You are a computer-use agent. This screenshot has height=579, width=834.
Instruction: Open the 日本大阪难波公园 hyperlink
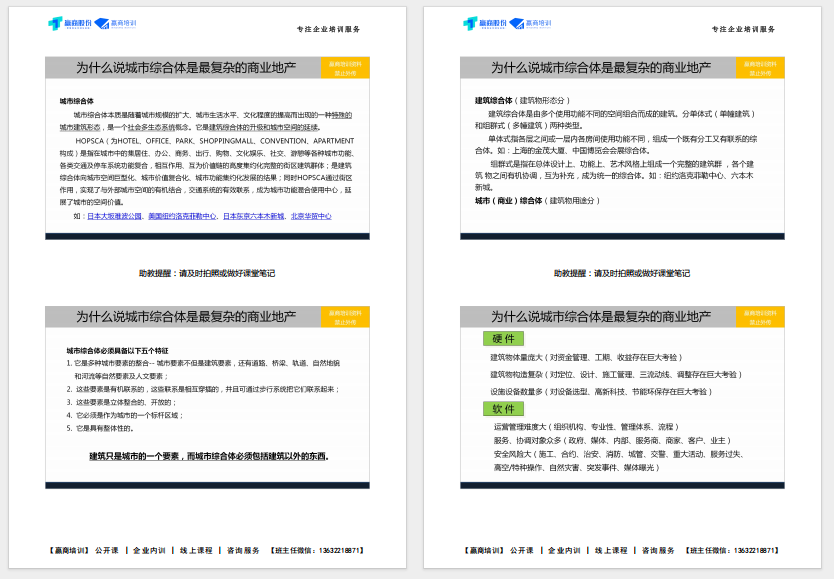click(x=114, y=216)
